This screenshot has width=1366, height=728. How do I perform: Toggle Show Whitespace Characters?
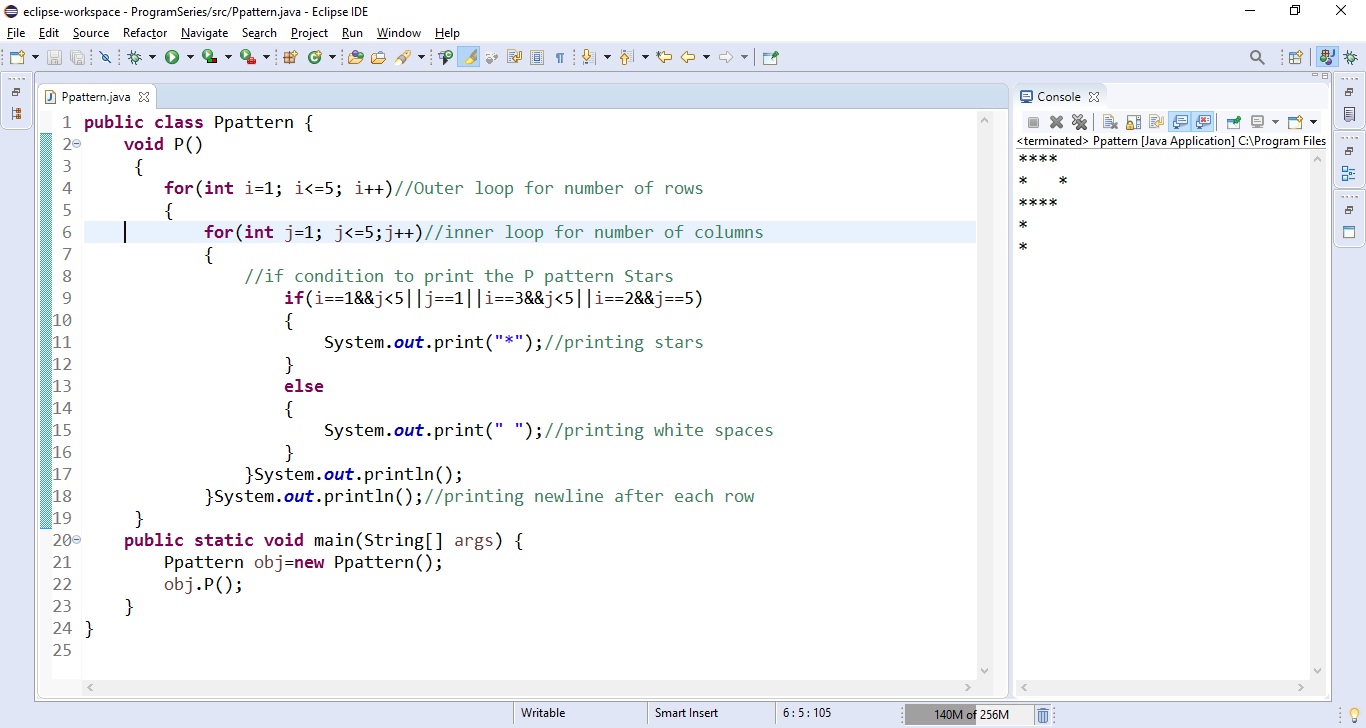point(559,57)
